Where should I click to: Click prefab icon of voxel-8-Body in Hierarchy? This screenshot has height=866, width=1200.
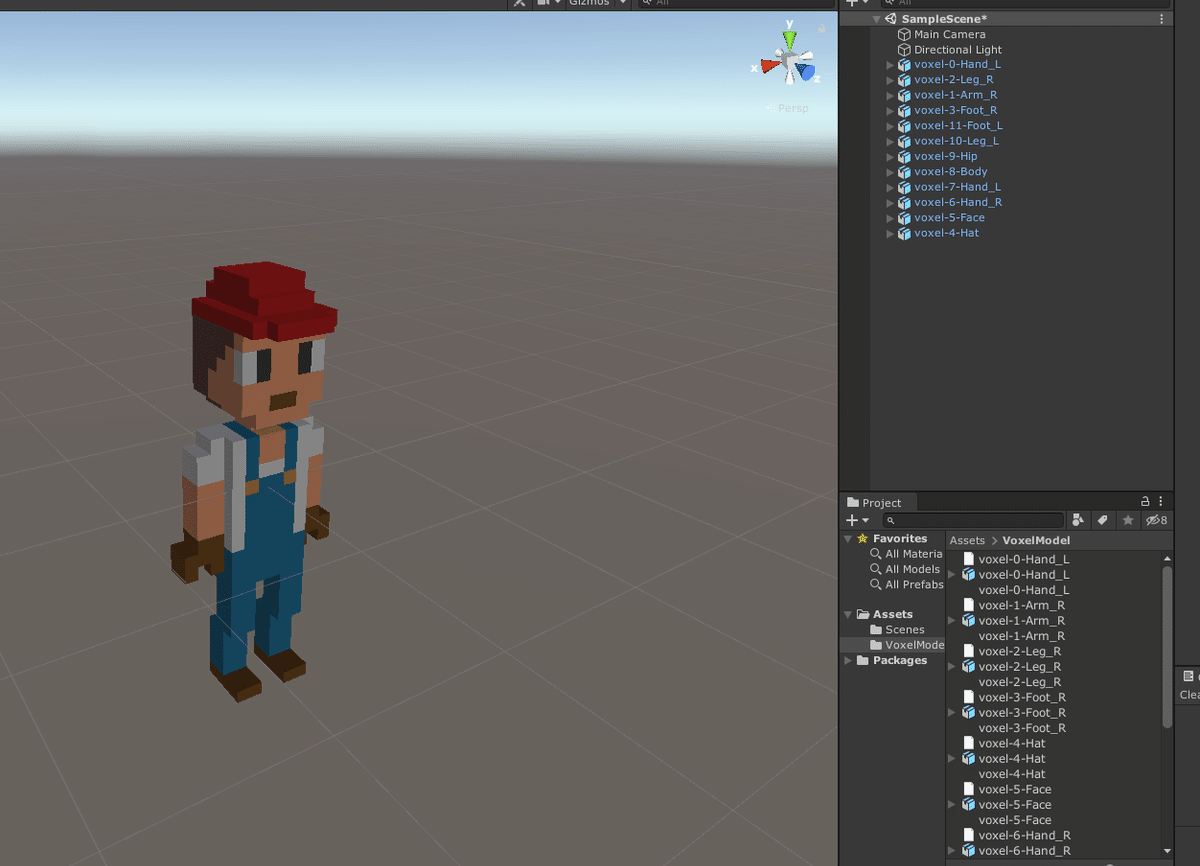click(905, 172)
